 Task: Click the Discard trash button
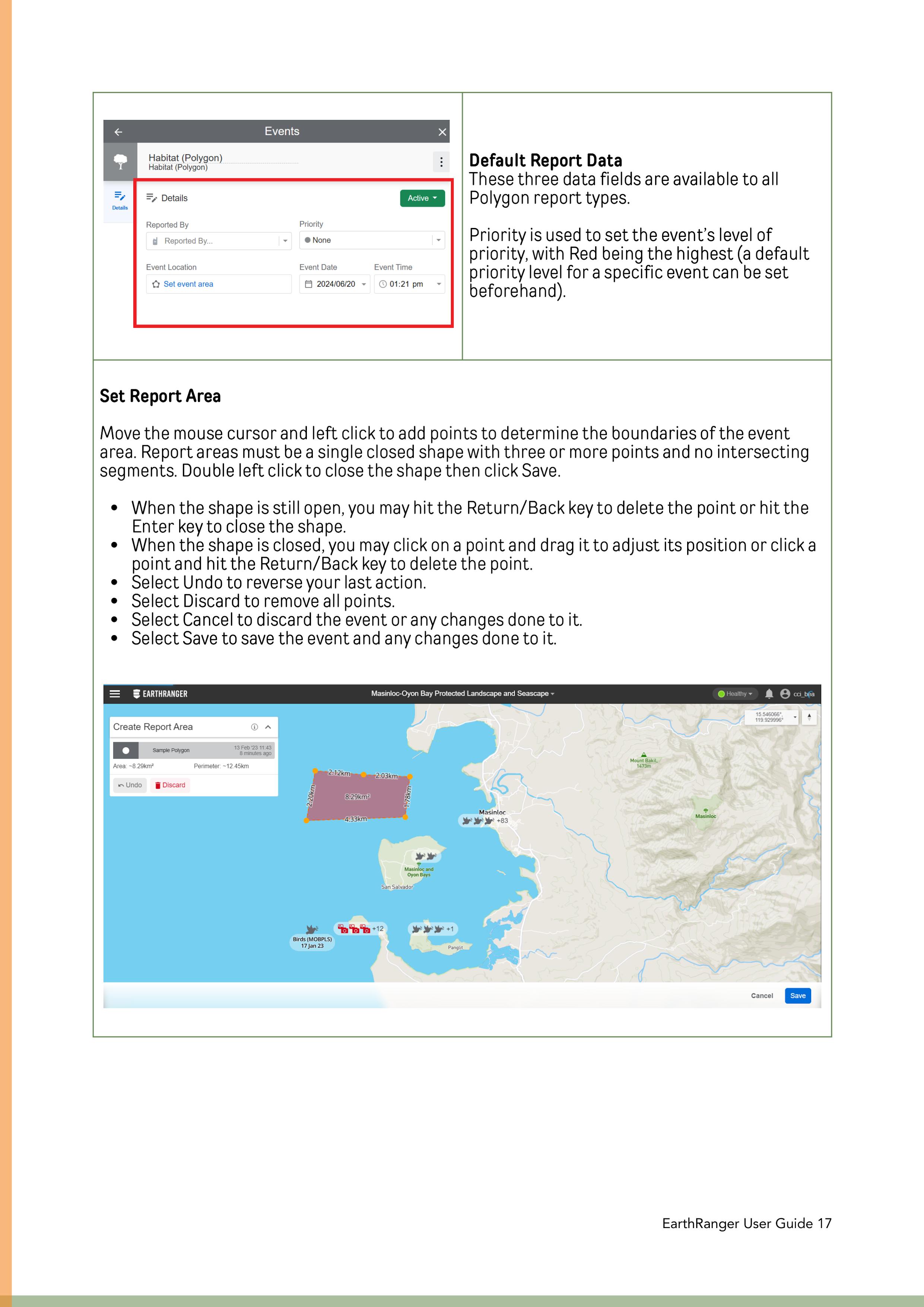point(170,785)
